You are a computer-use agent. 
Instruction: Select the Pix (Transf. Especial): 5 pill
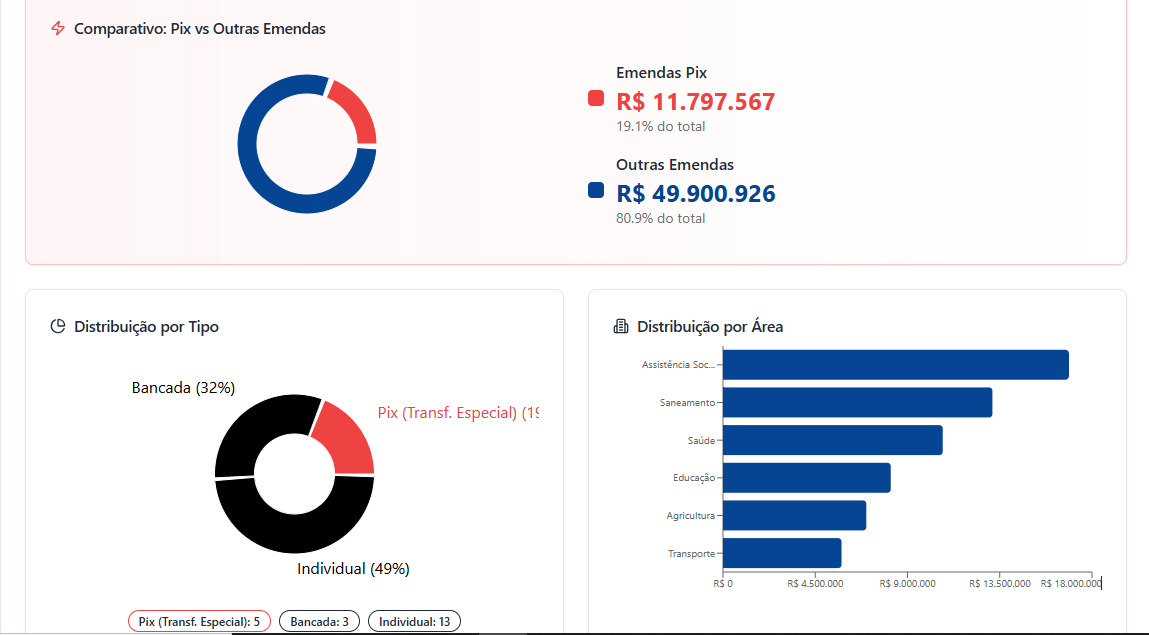pos(199,622)
